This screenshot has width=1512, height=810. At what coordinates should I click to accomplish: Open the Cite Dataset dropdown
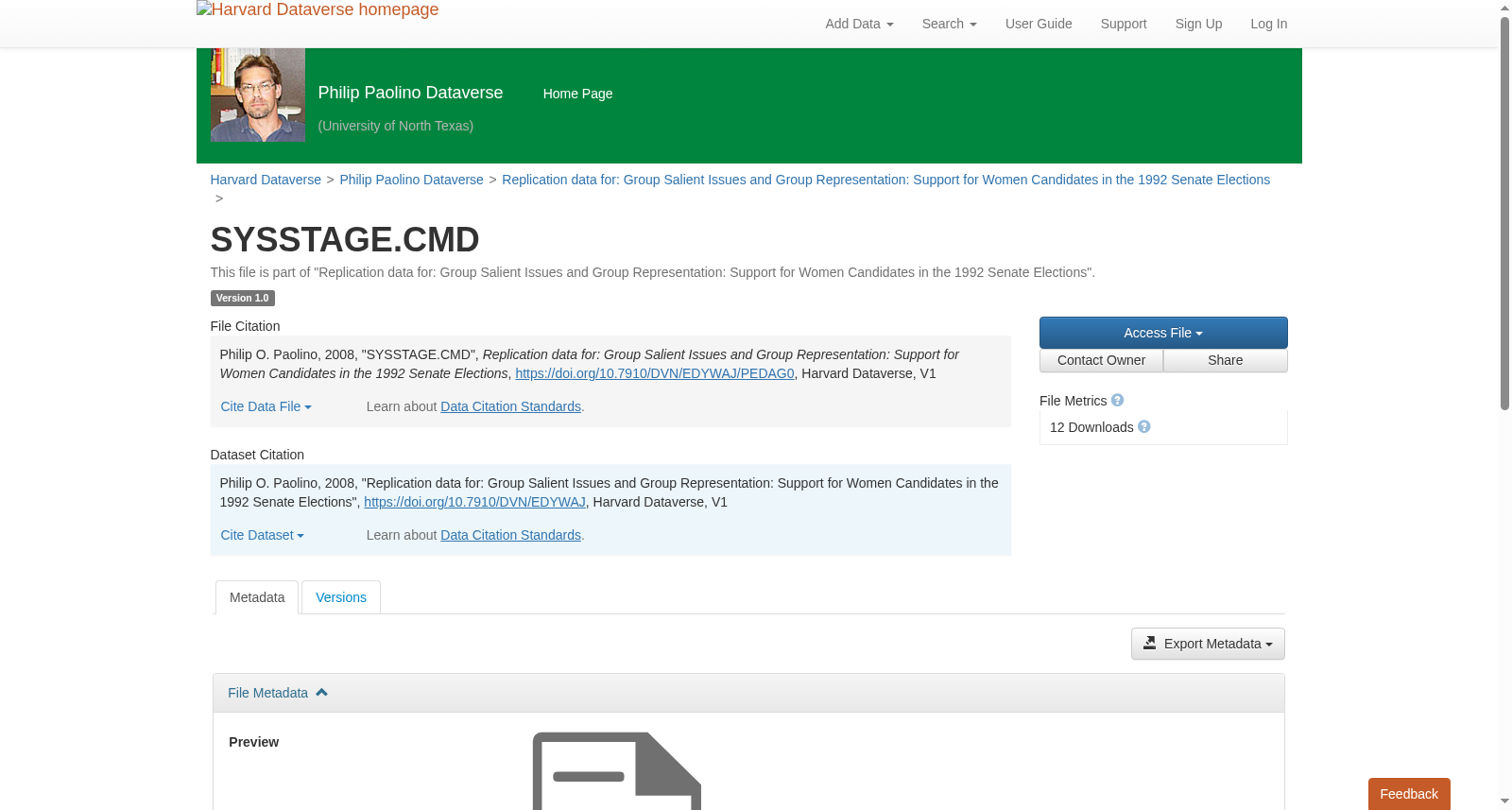262,535
